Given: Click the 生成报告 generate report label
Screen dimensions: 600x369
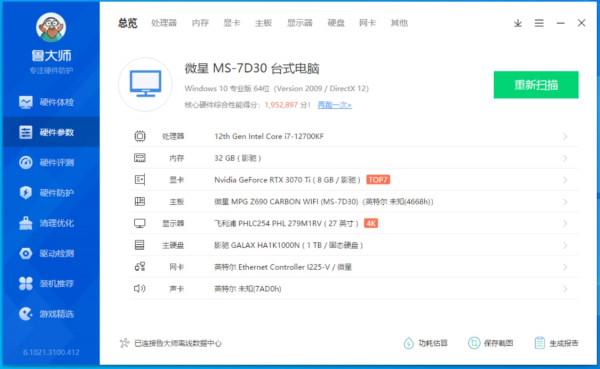Looking at the screenshot, I should click(564, 343).
